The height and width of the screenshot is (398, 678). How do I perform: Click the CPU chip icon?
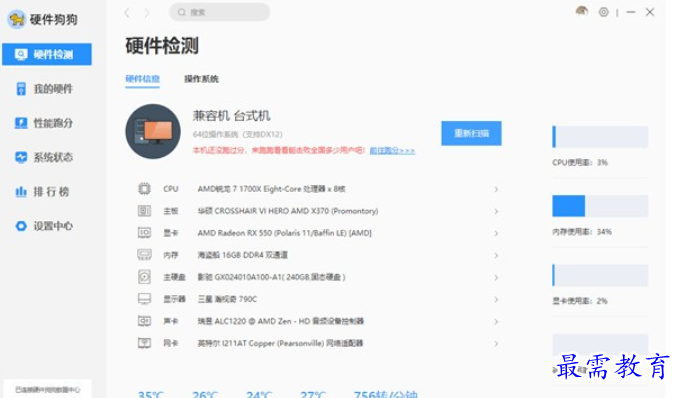[144, 189]
